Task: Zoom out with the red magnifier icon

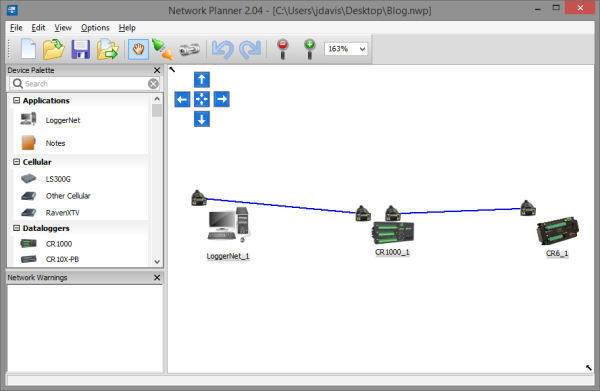Action: pos(283,49)
